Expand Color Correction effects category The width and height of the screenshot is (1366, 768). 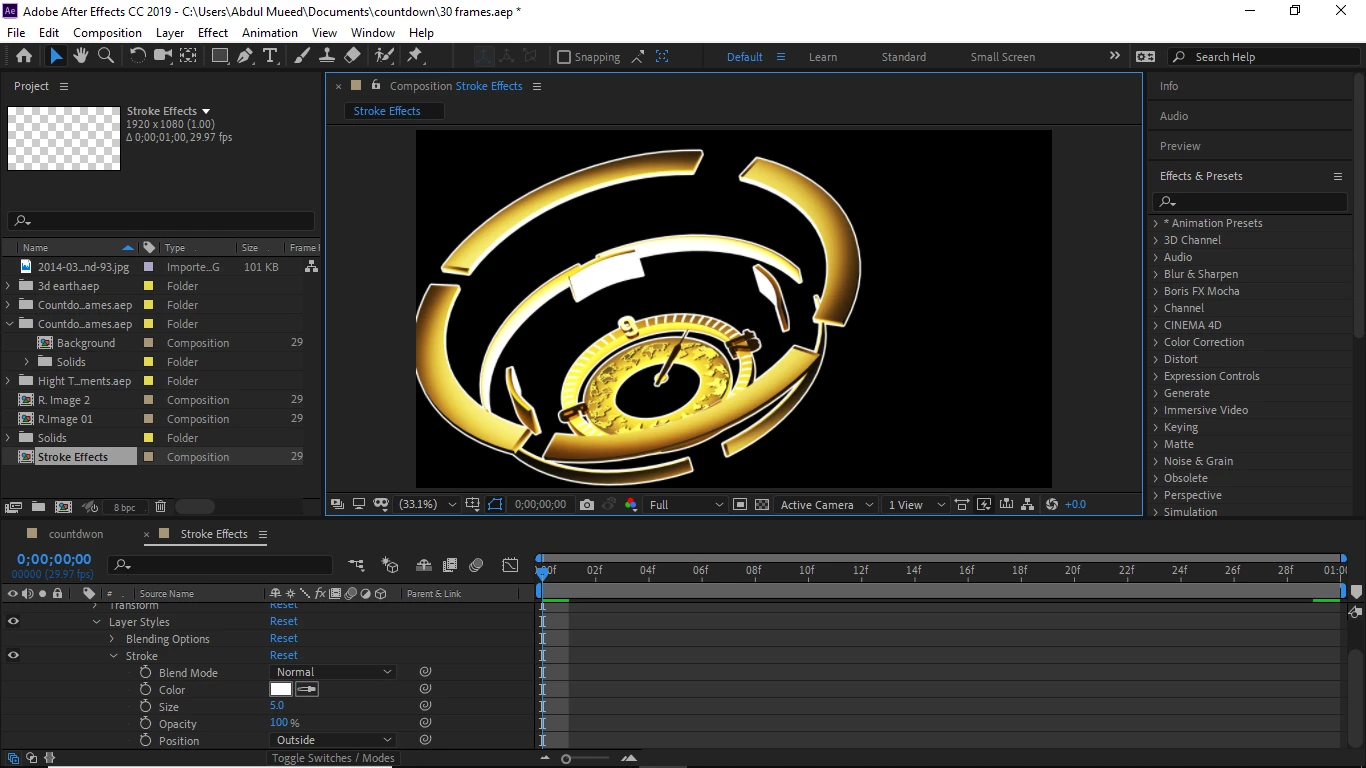coord(1156,342)
